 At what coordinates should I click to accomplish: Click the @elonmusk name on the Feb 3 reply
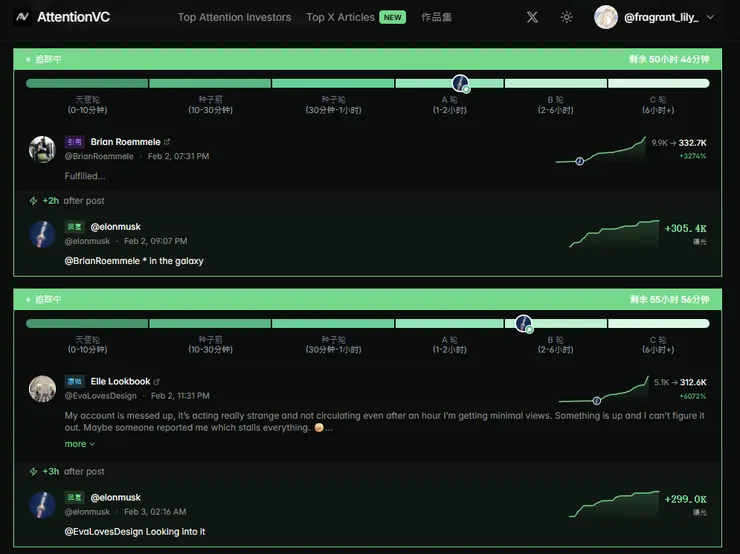pyautogui.click(x=116, y=497)
